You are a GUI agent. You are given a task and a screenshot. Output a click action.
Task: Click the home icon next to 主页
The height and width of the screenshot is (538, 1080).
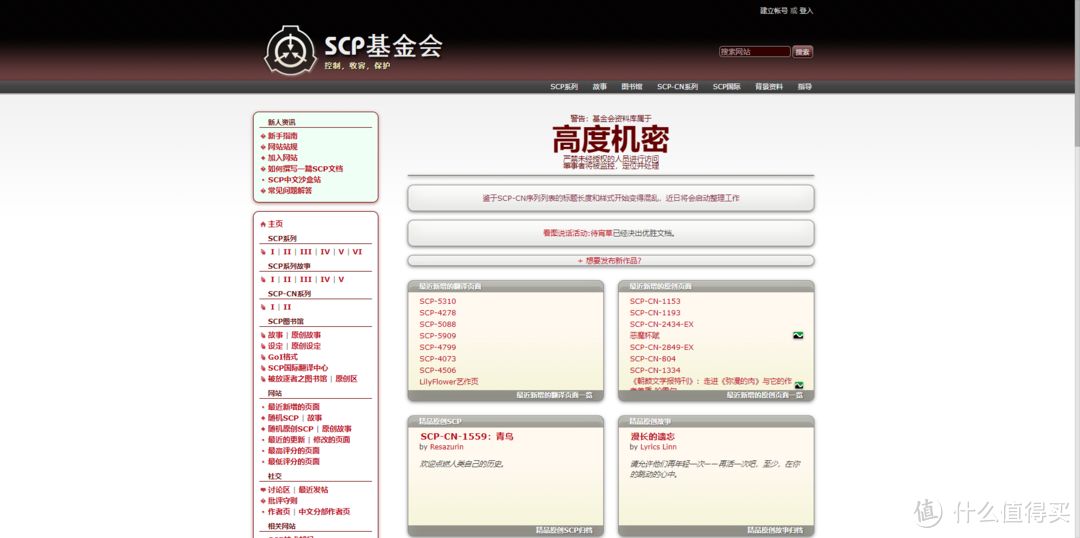tap(263, 224)
